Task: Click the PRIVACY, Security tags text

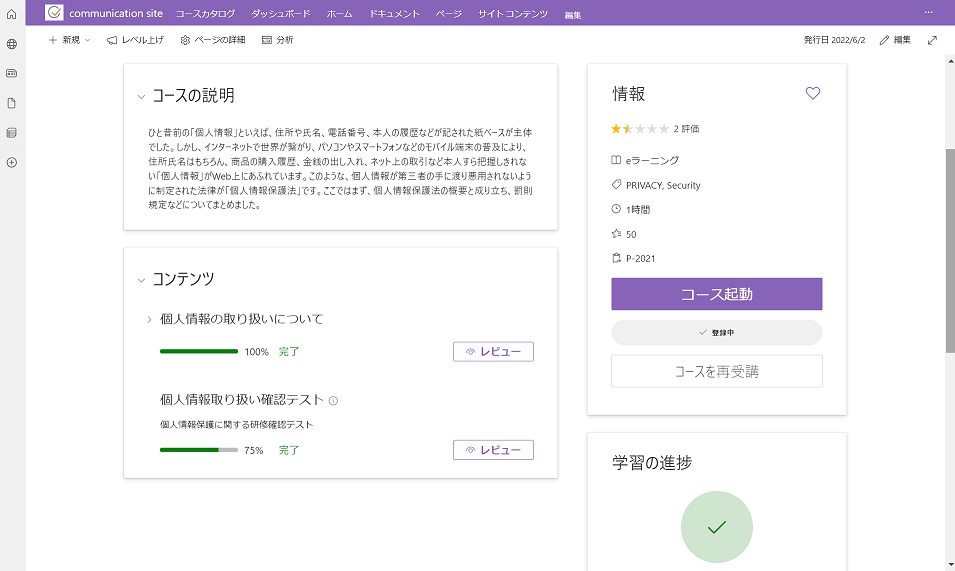Action: [x=663, y=185]
